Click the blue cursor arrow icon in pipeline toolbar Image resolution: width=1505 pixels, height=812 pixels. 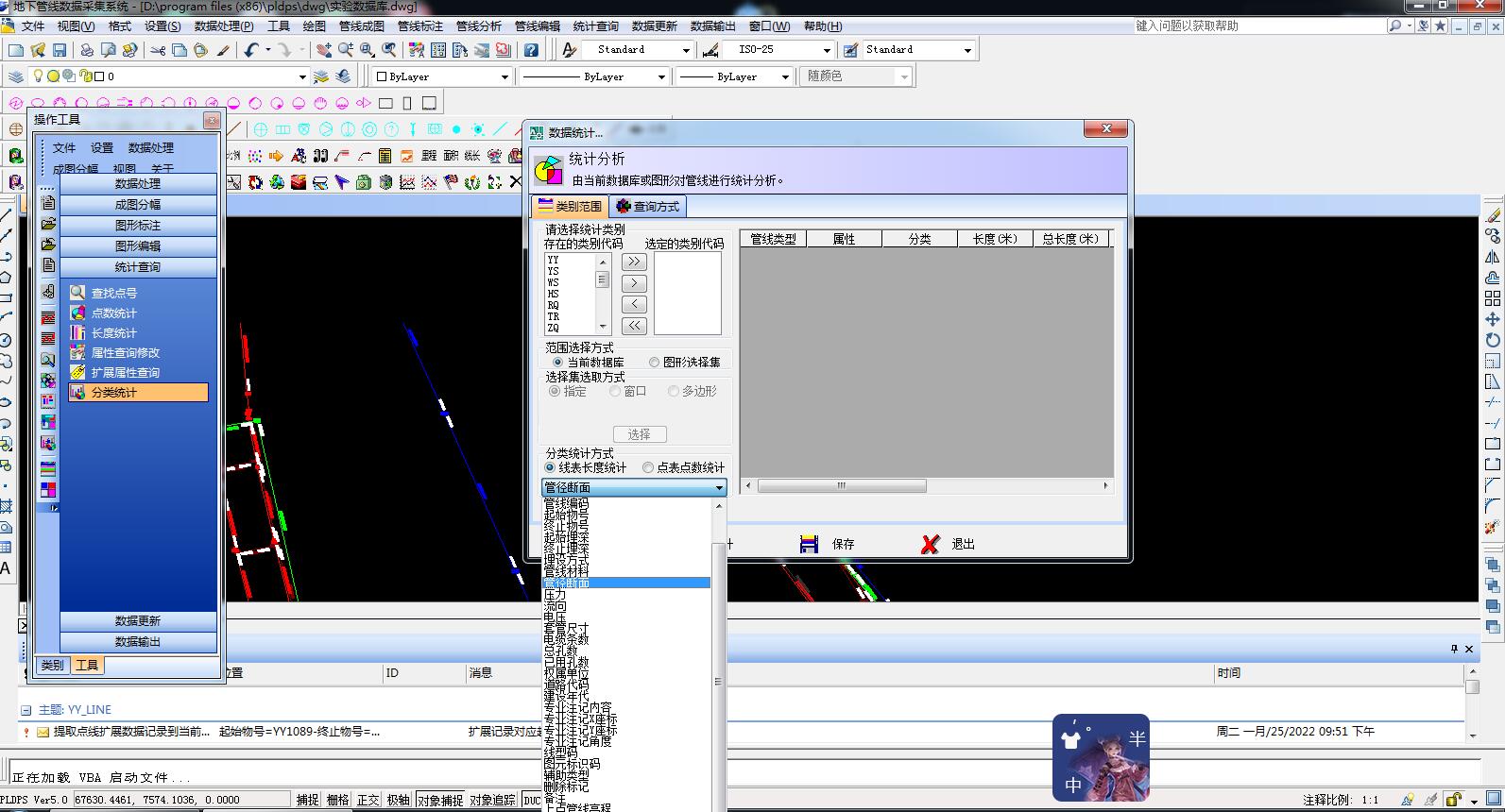341,182
